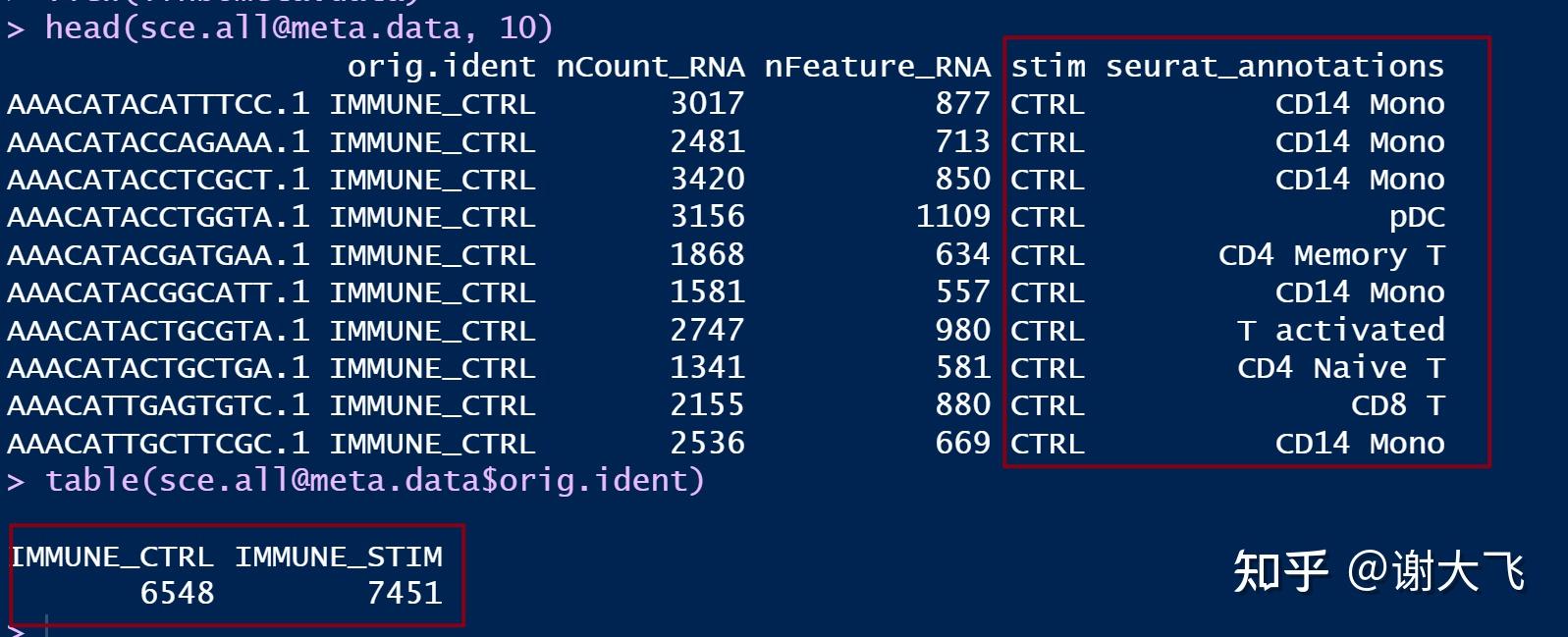Select the 6548 count value
Screen dimensions: 1568x637
[x=178, y=593]
